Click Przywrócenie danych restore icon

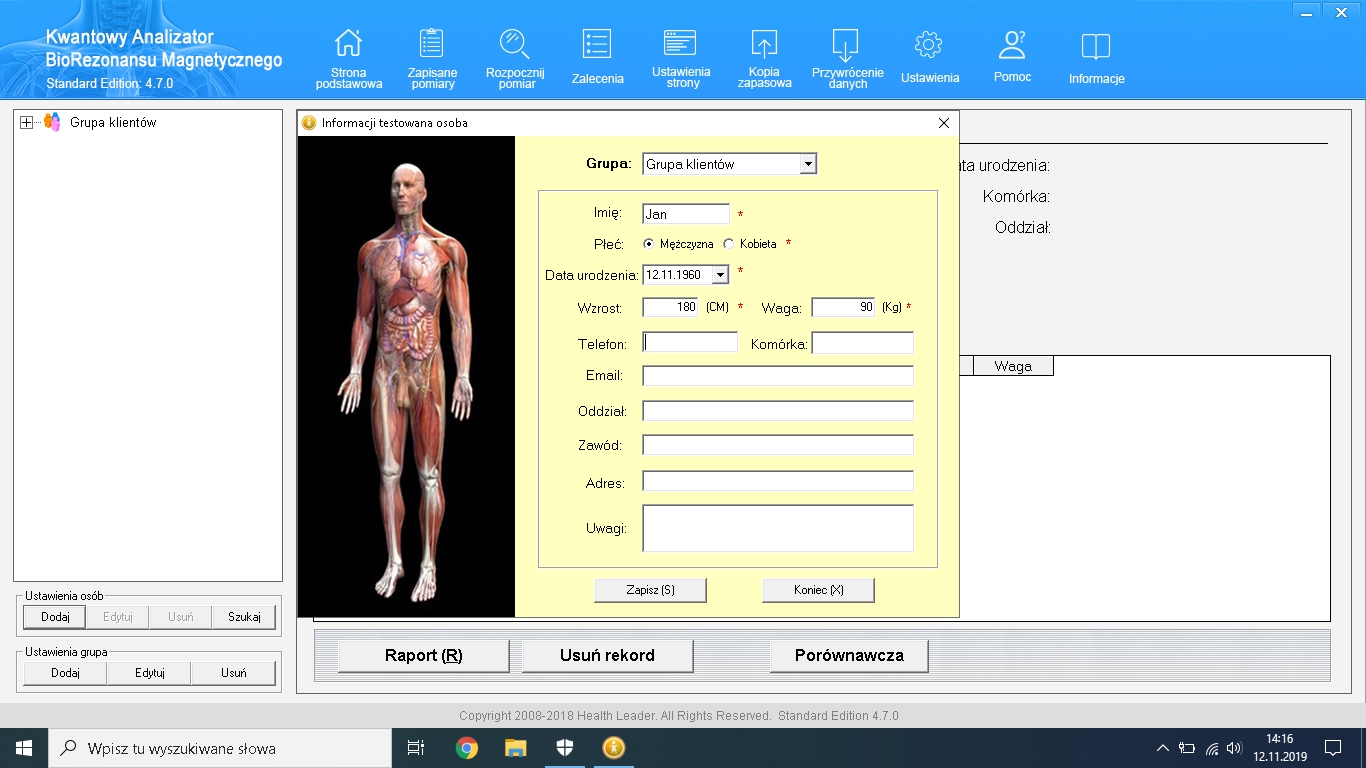846,44
